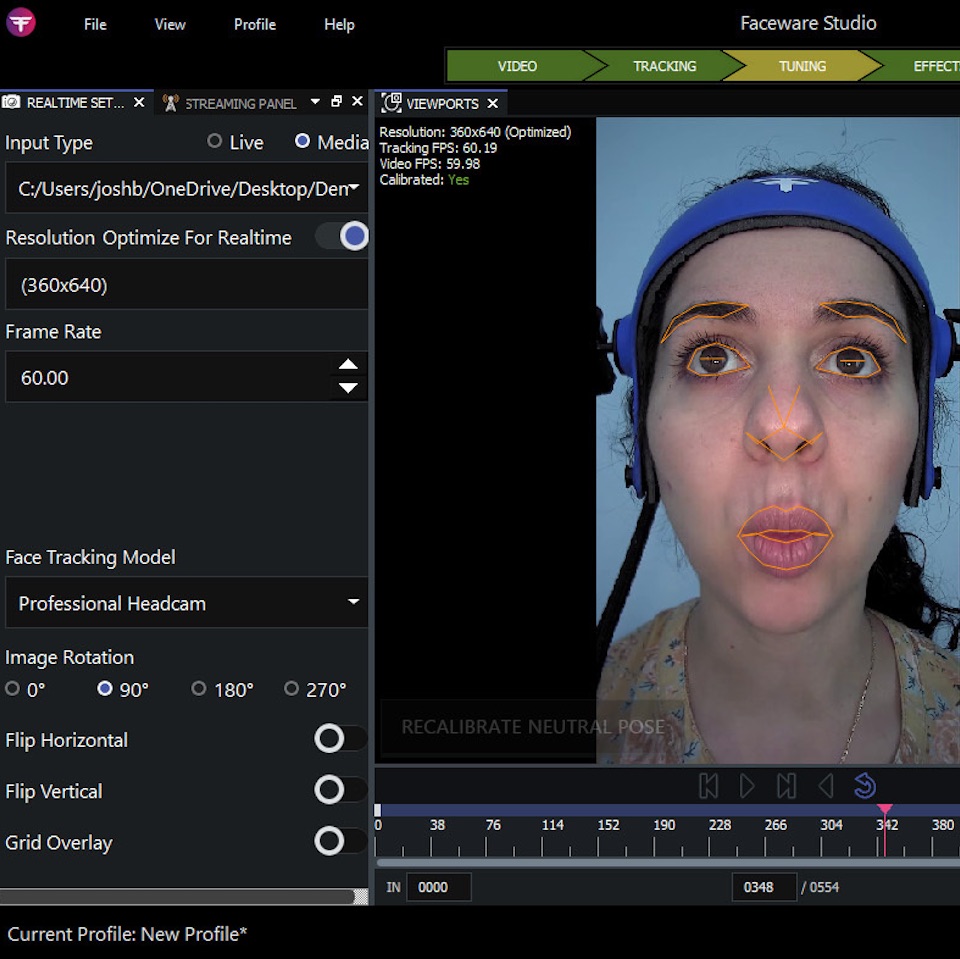Click the Faceware logo icon
Screen dimensions: 960x959
click(x=21, y=22)
